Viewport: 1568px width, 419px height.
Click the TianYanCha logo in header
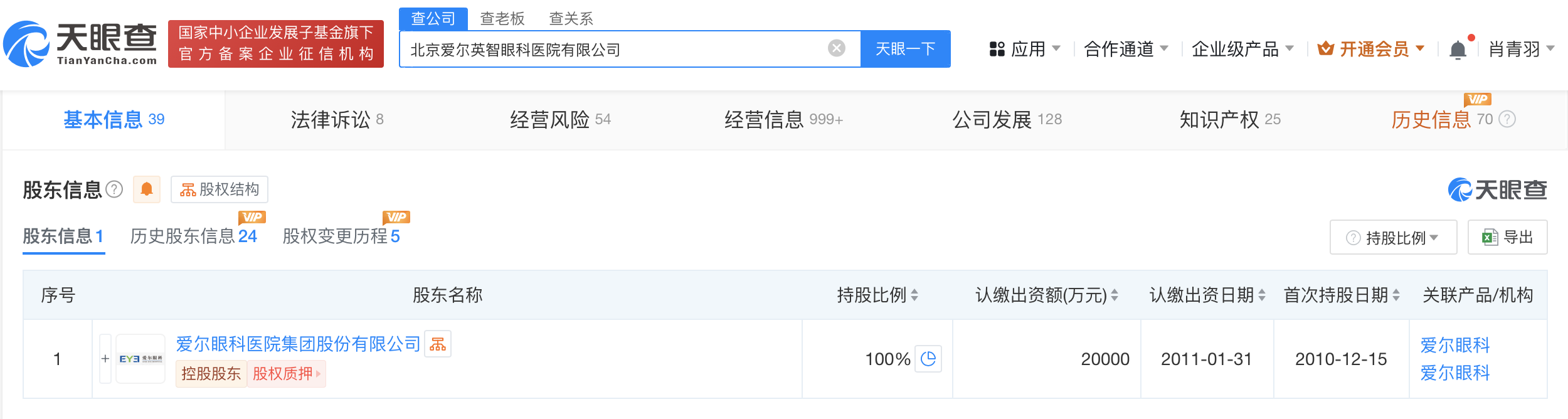[80, 44]
